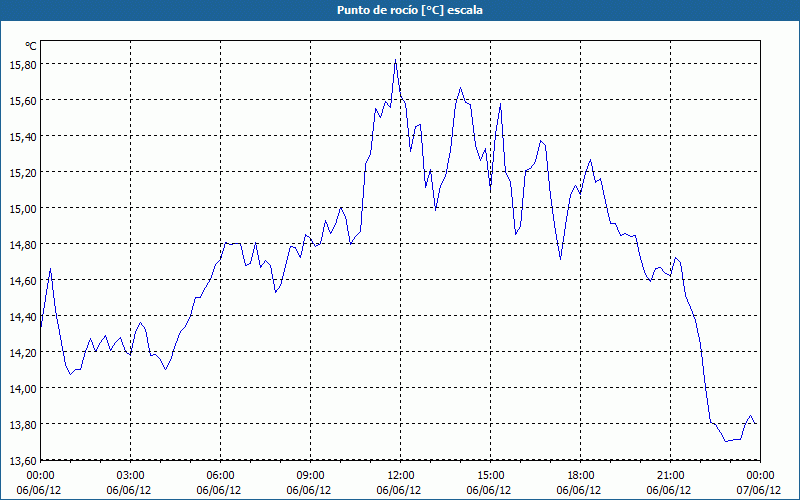
Task: Click the 03:00 time label
Action: point(131,476)
